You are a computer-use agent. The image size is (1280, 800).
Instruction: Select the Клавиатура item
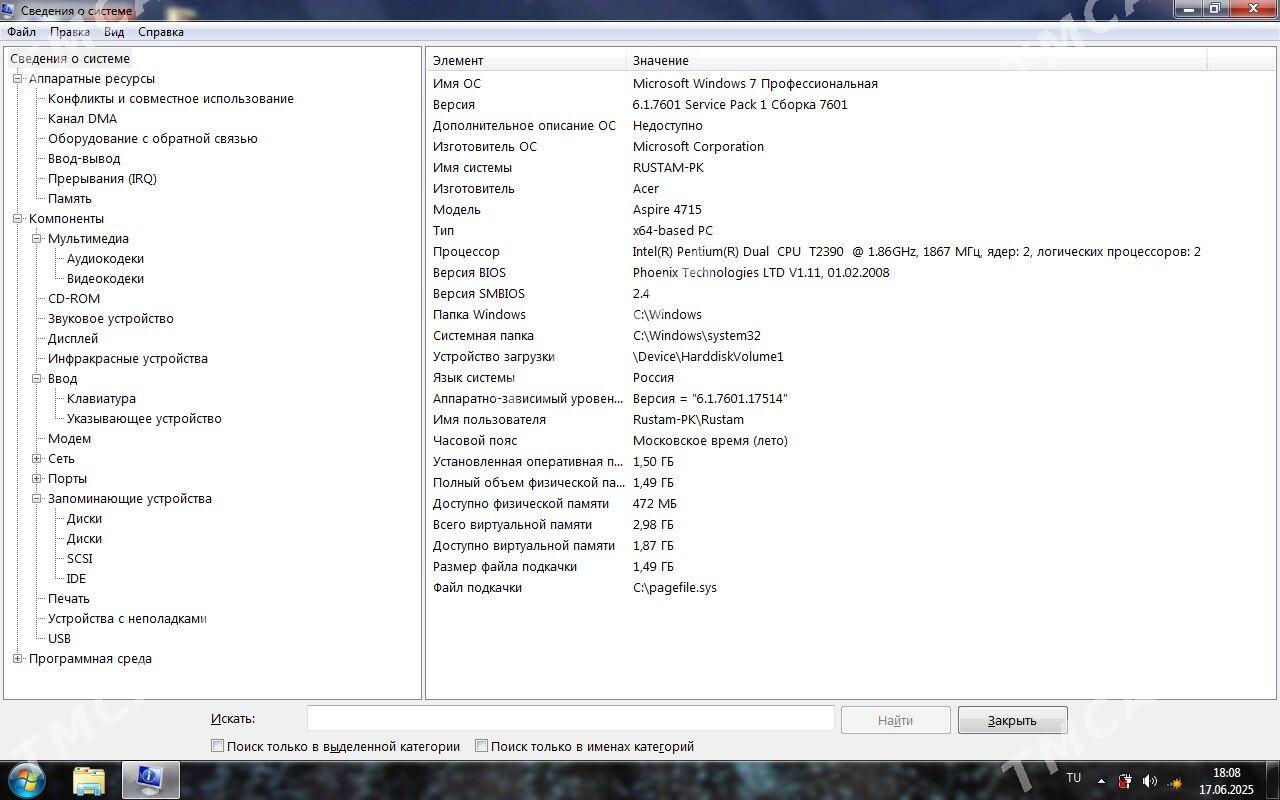point(101,399)
